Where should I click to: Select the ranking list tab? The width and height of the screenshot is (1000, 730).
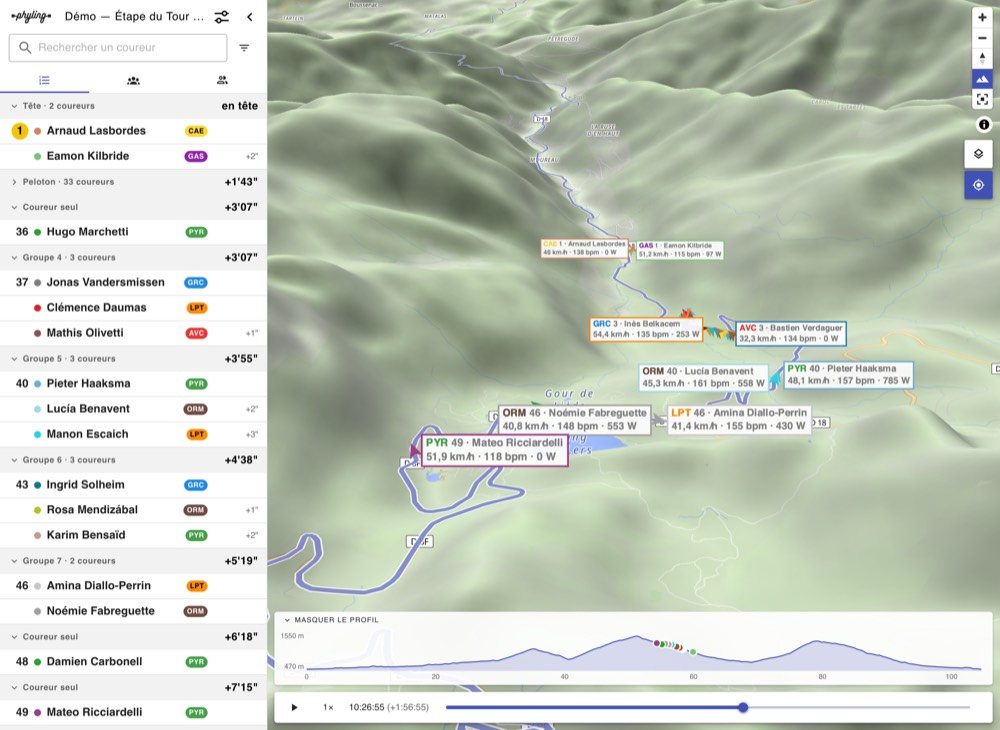[x=44, y=80]
